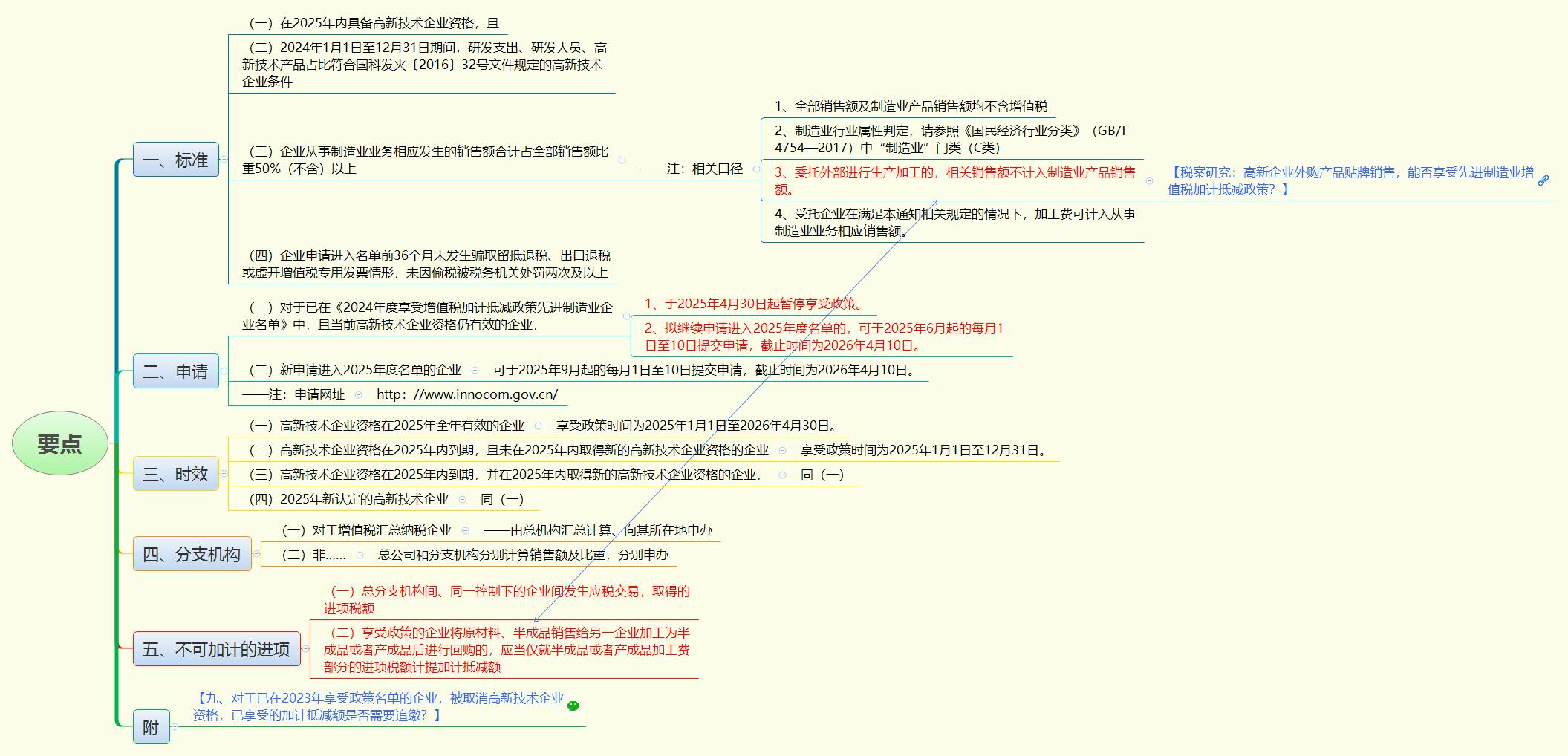Screen dimensions: 1568x756
Task: Collapse the node 3、委托外部进行生产加工 child
Action: (1150, 181)
